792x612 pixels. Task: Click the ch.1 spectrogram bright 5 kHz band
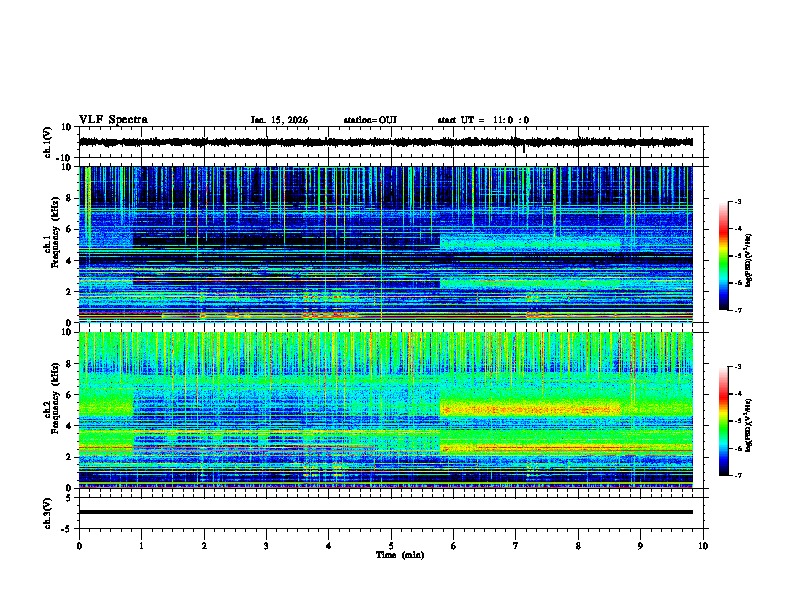coord(529,244)
